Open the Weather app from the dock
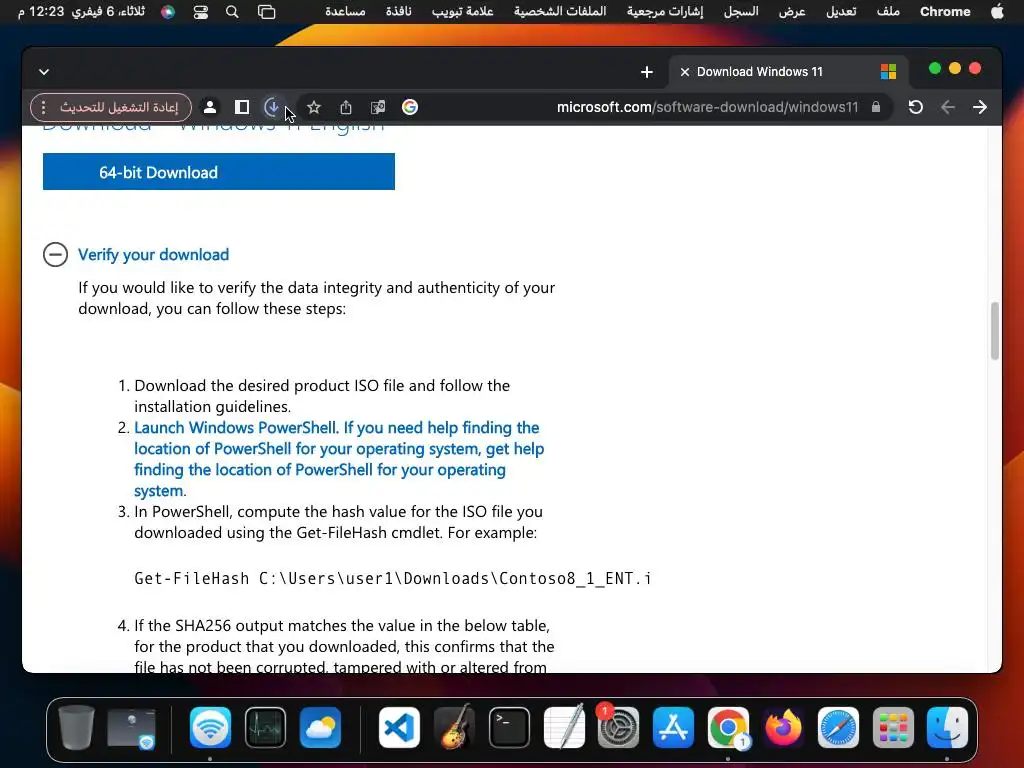Screen dimensions: 1024x768 (x=320, y=727)
